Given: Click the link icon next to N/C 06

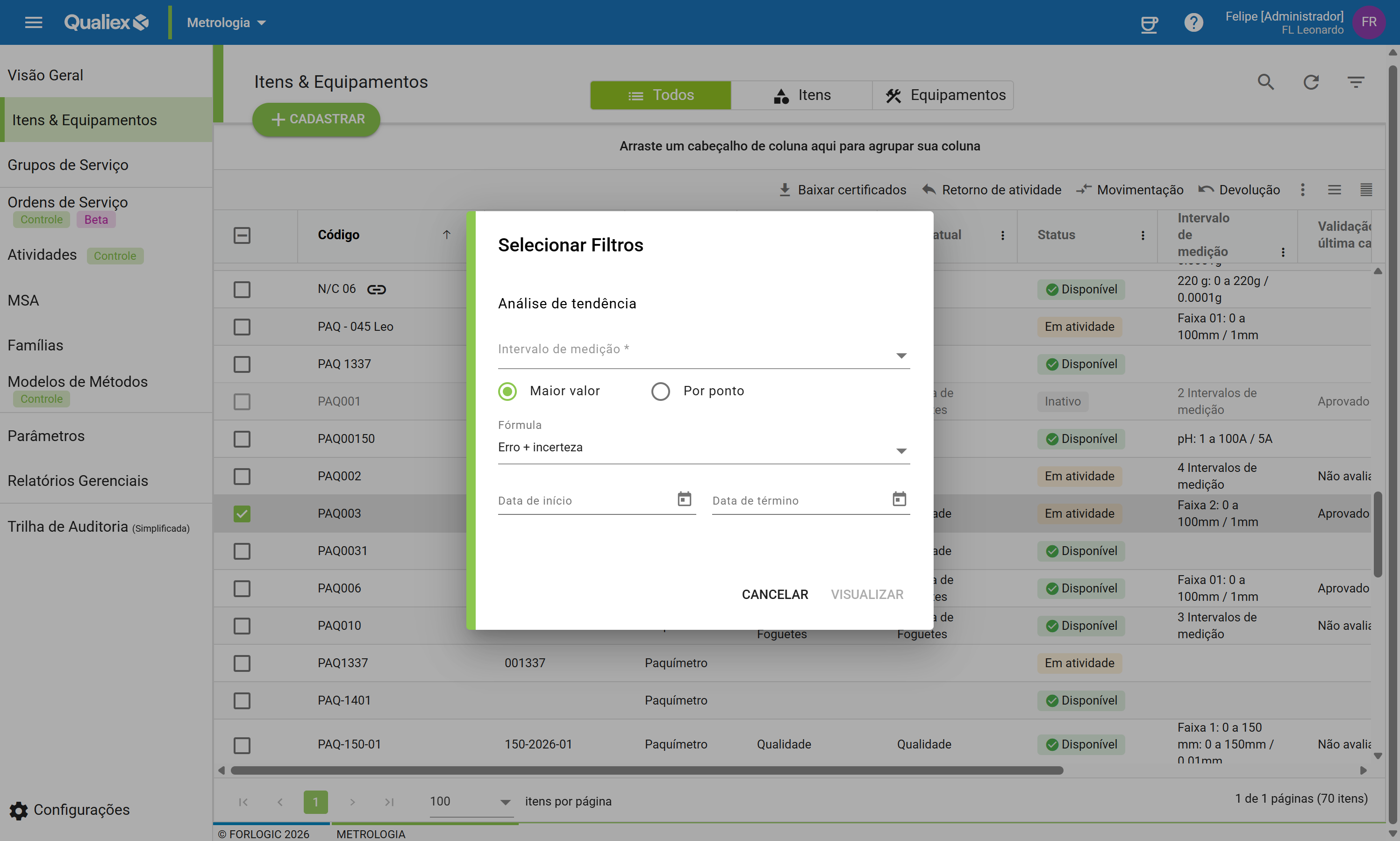Looking at the screenshot, I should (376, 290).
